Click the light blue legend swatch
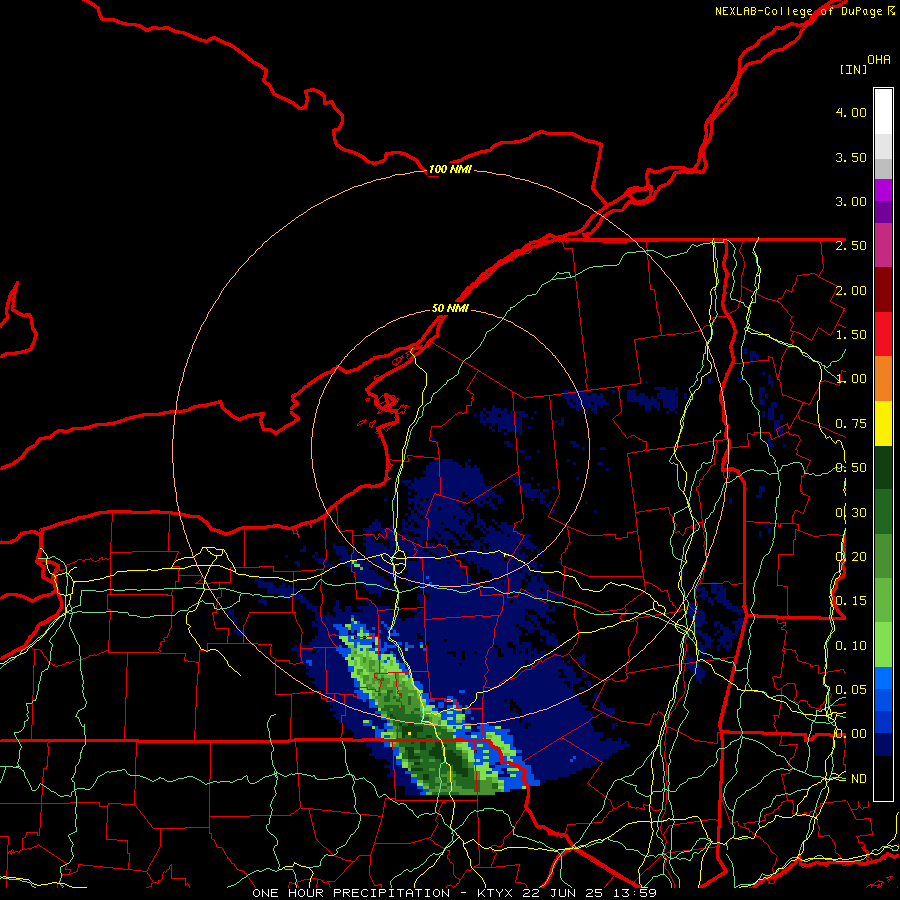 [x=883, y=678]
